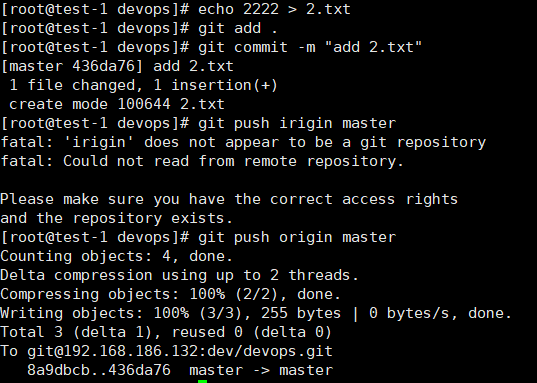Click the remote URL git@192.168.186.132:dev/devops.git
The height and width of the screenshot is (383, 537).
180,351
